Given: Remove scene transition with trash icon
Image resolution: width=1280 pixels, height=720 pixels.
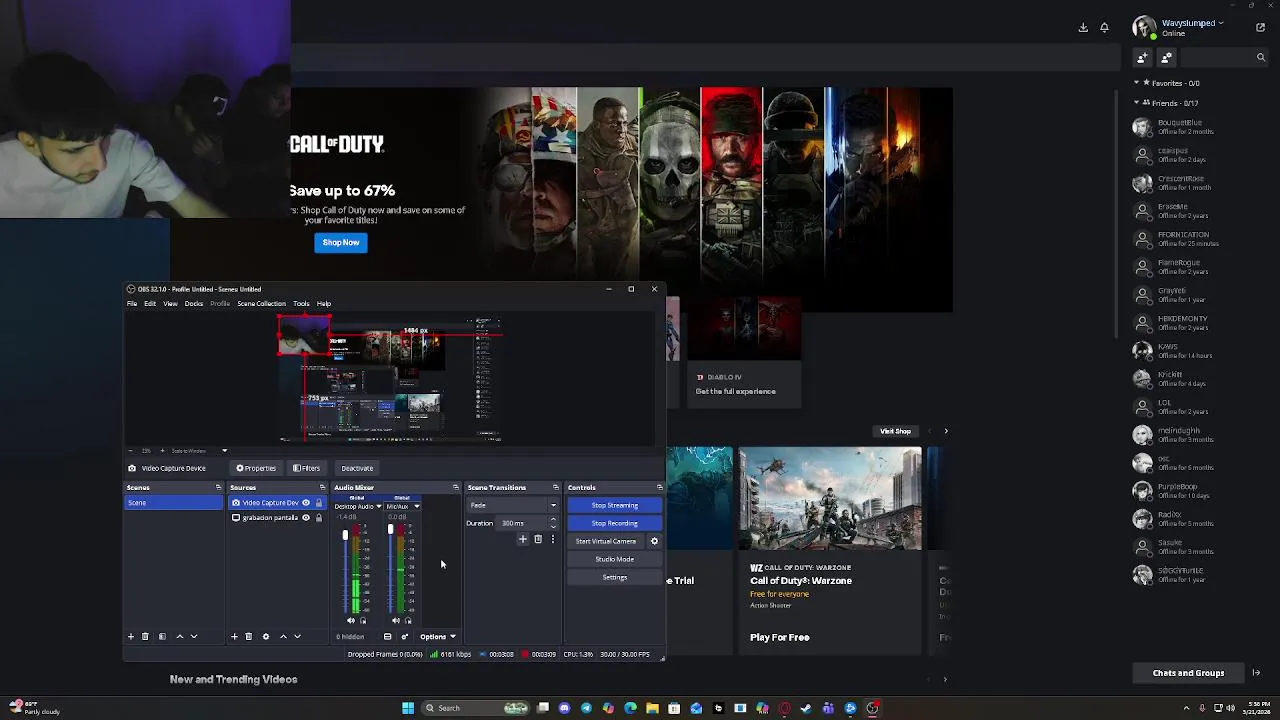Looking at the screenshot, I should coord(538,540).
